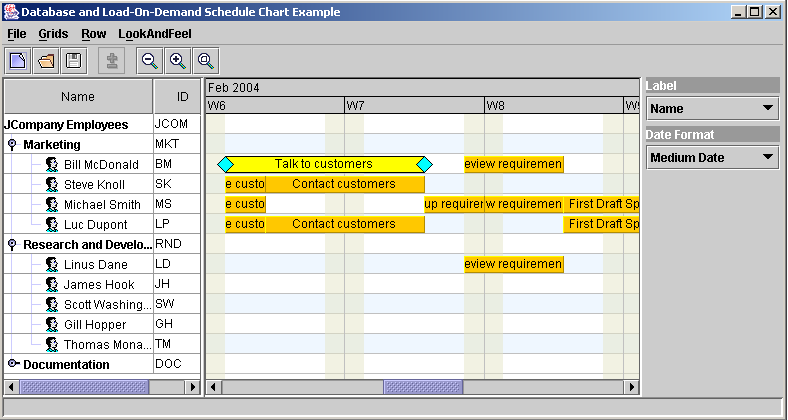
Task: Expand the Documentation tree node
Action: 12,364
